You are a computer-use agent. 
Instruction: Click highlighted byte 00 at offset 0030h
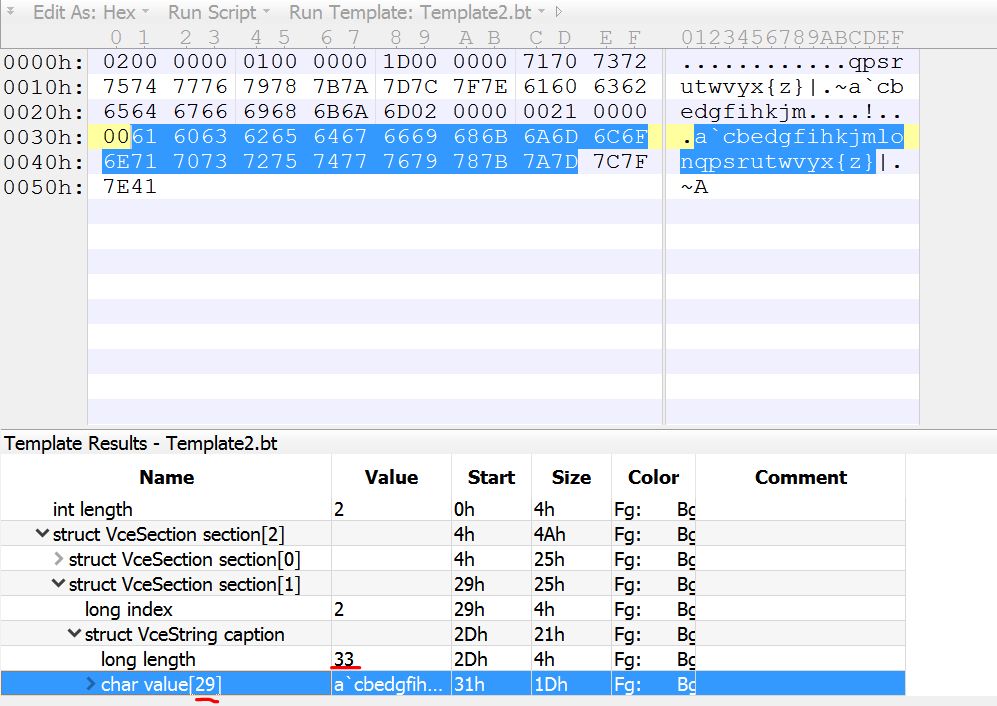[x=116, y=137]
